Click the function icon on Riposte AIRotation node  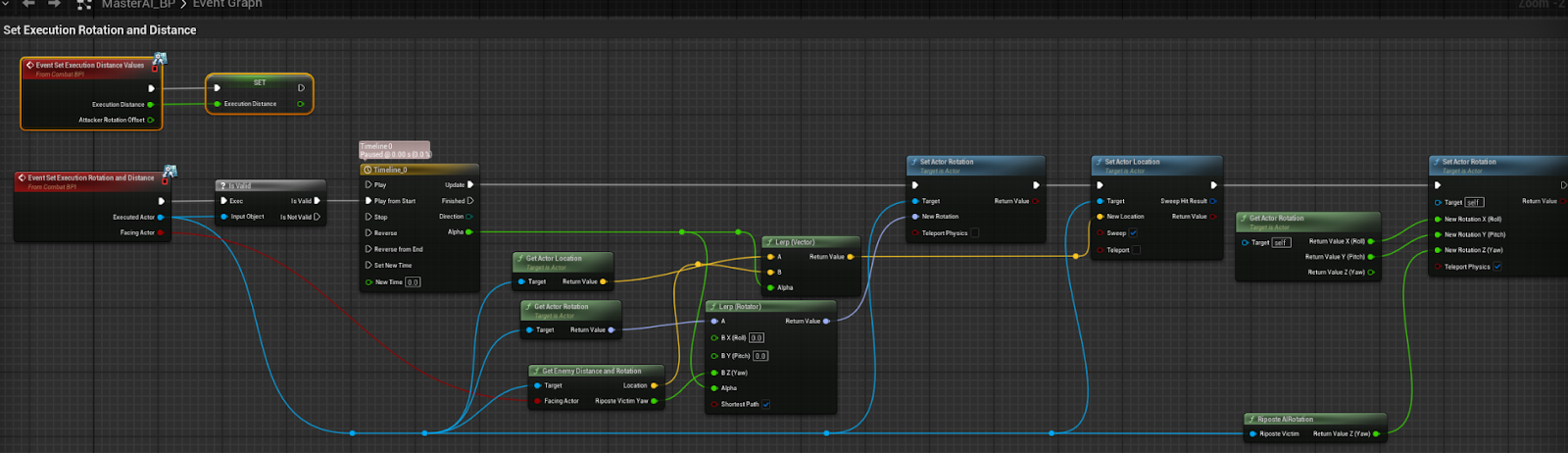[x=1251, y=420]
